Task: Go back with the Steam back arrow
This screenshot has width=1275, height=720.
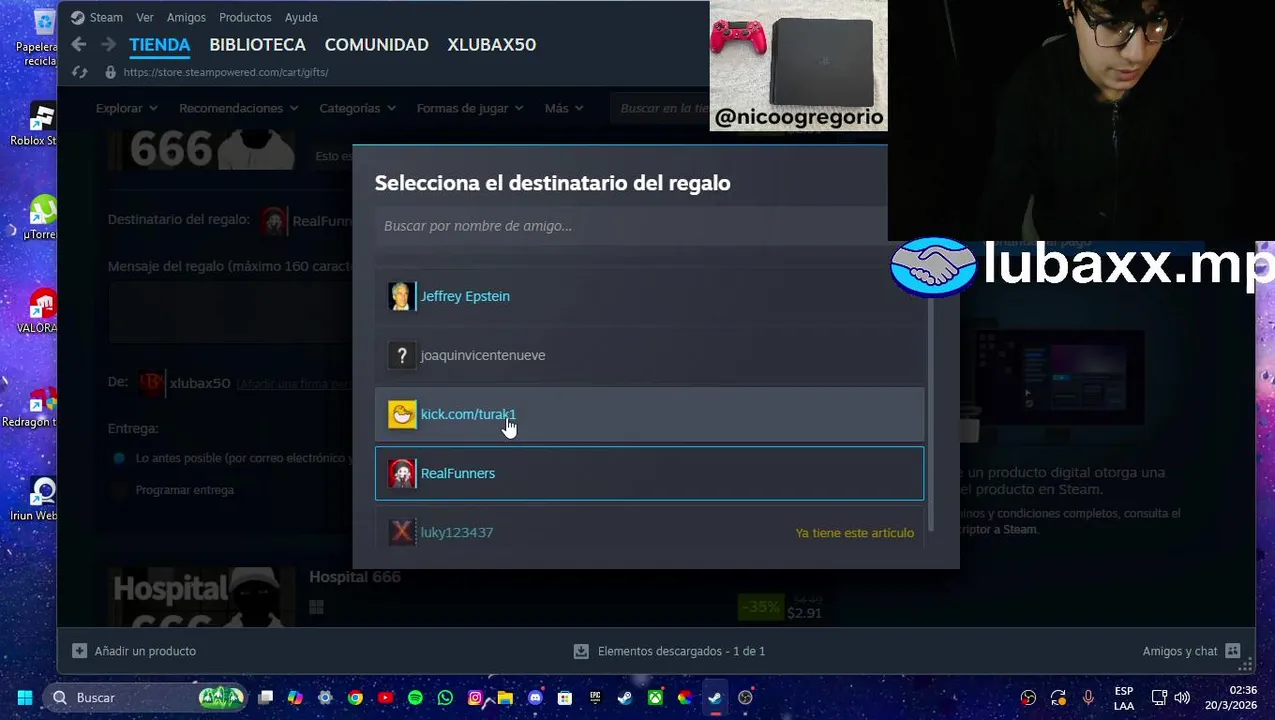Action: coord(79,45)
